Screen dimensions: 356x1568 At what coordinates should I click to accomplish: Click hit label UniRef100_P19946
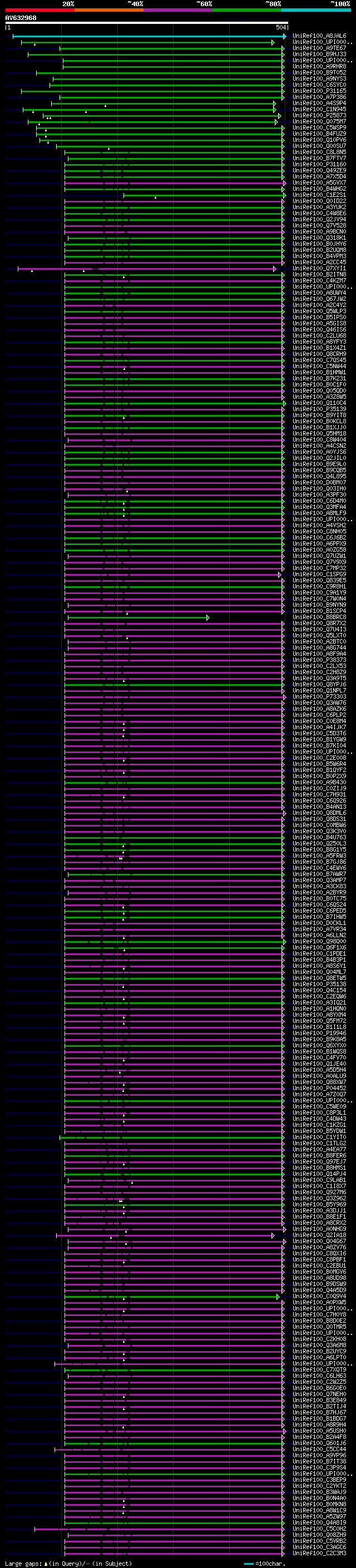click(319, 1033)
